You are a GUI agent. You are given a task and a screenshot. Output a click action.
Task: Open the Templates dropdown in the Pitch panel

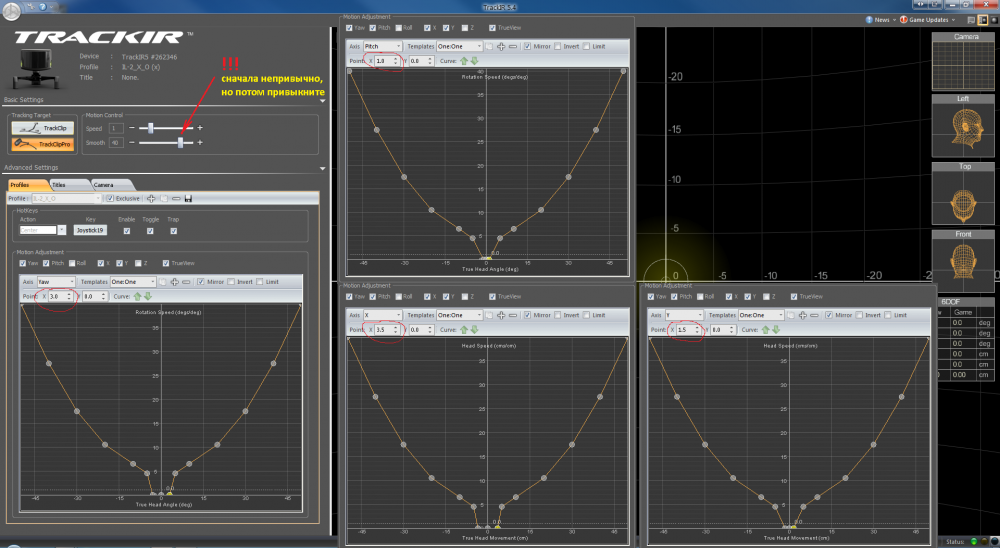459,46
